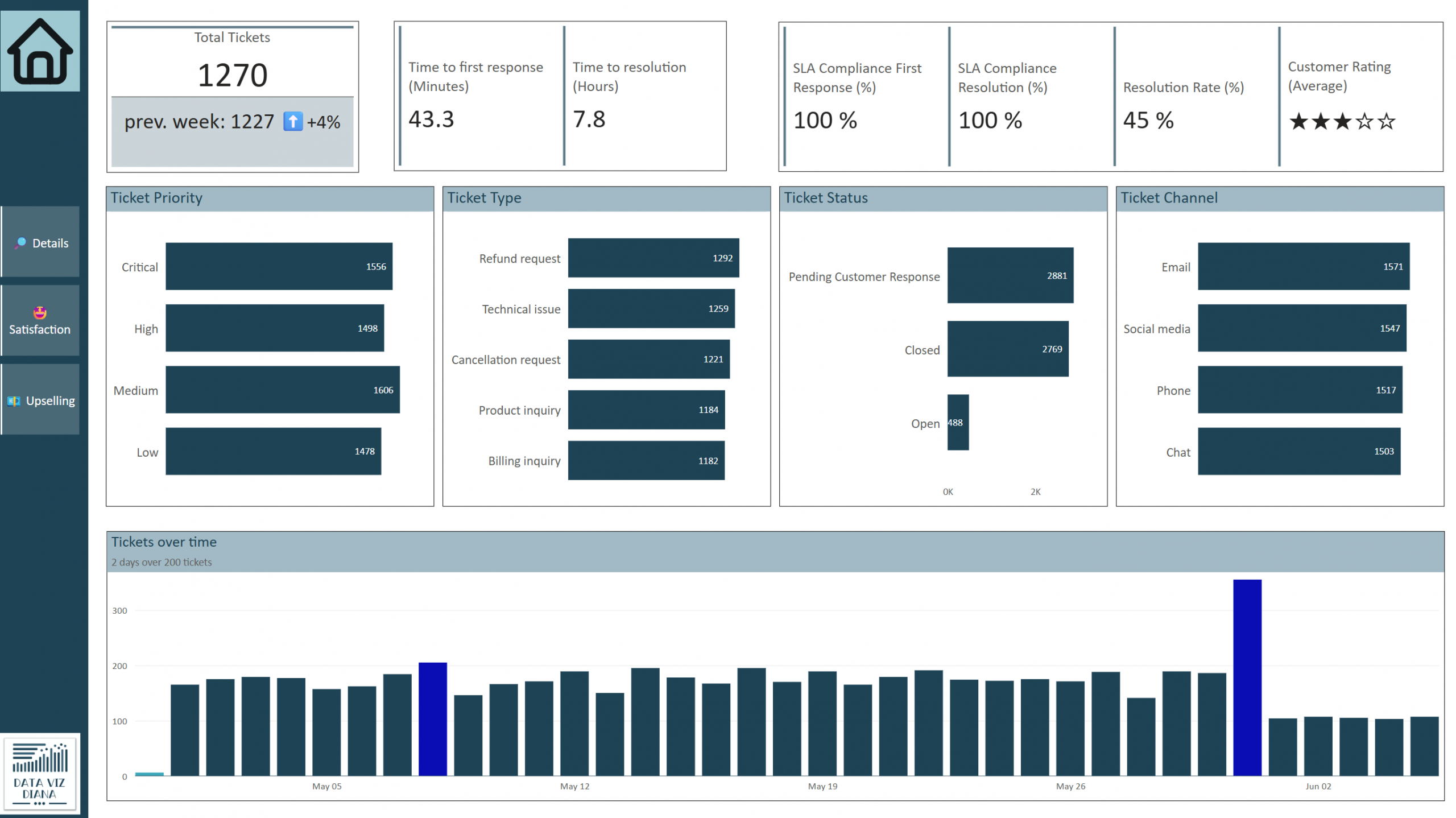The image size is (1456, 818).
Task: Select the Billing inquiry bar
Action: coord(646,460)
